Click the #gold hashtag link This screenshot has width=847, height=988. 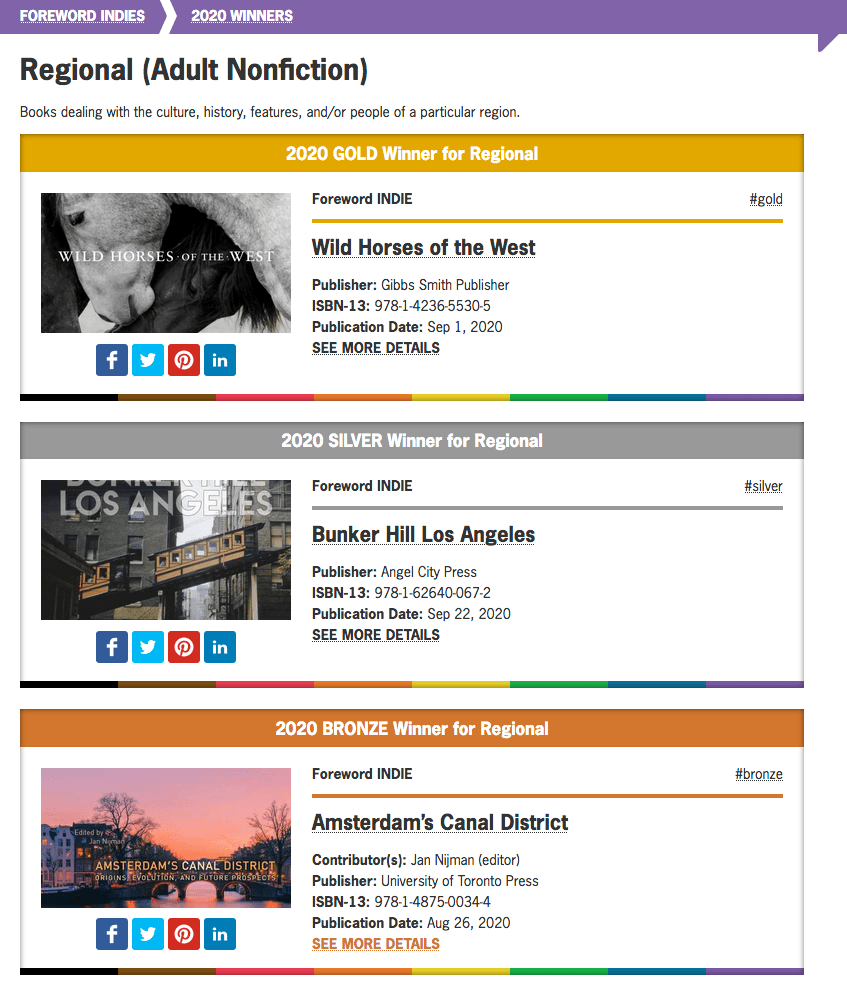(765, 199)
